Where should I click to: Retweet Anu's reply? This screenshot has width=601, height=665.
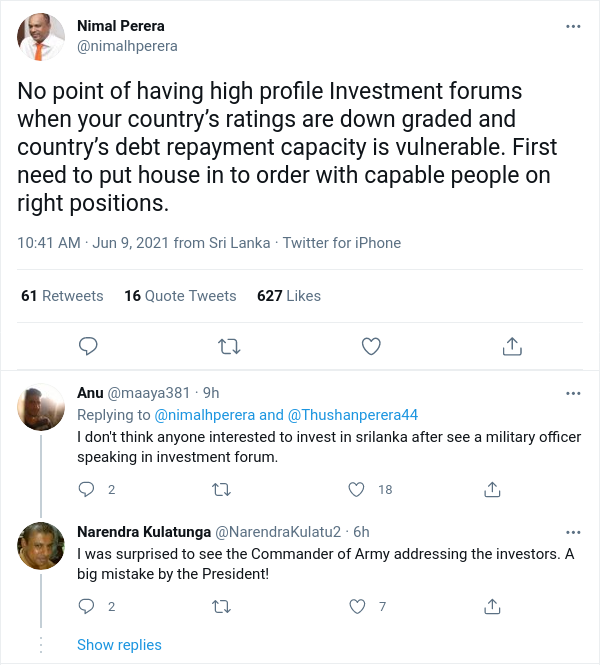(221, 490)
